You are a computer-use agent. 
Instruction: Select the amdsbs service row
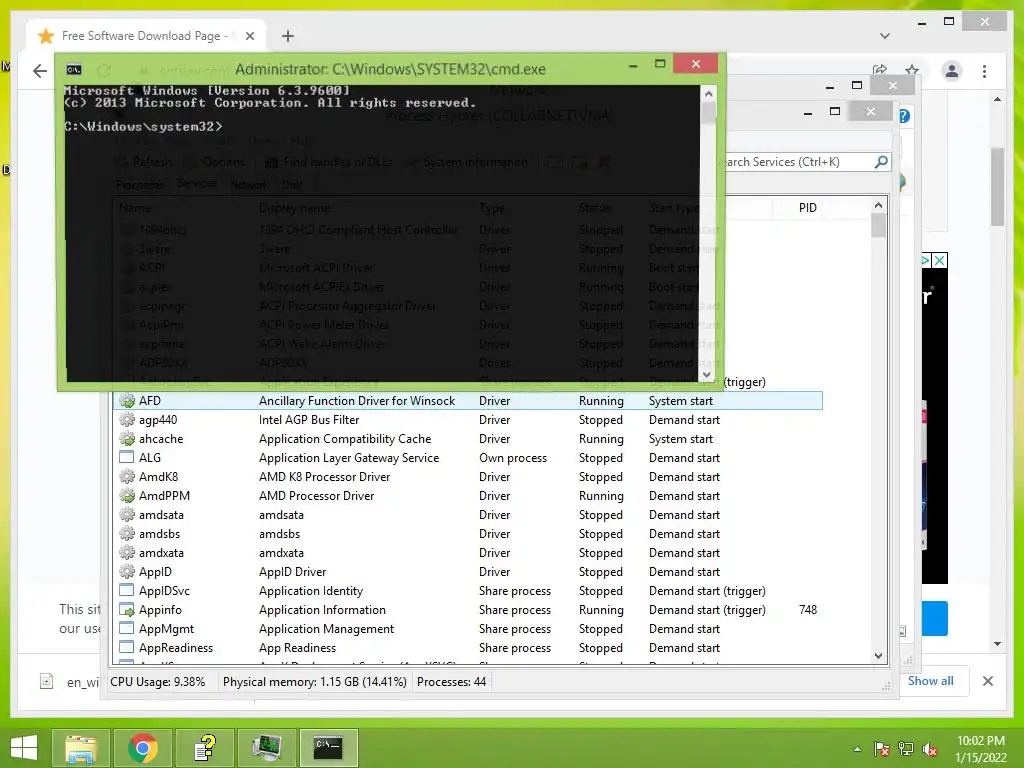coord(468,534)
